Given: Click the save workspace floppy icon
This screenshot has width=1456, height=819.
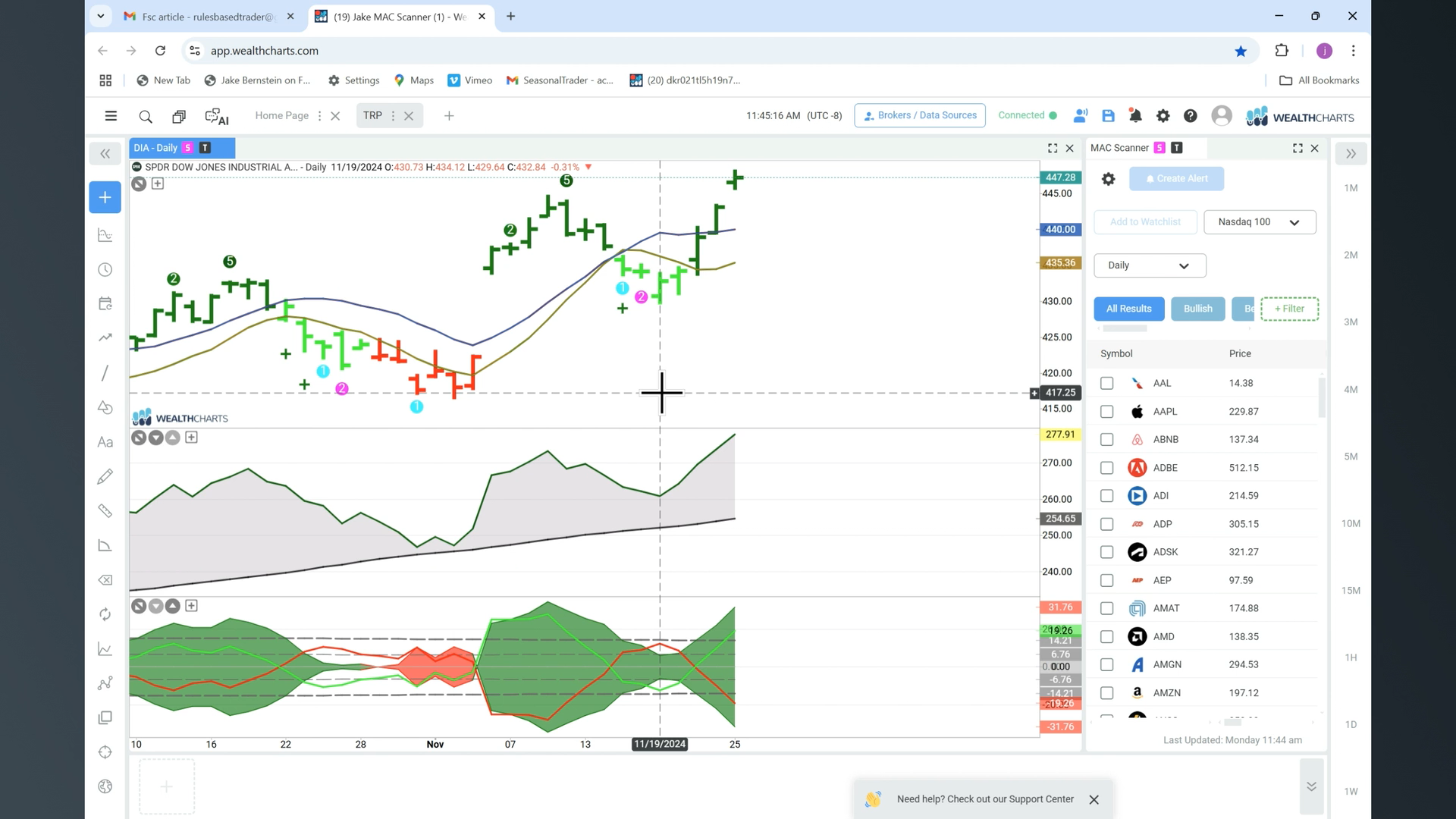Looking at the screenshot, I should [x=1108, y=115].
